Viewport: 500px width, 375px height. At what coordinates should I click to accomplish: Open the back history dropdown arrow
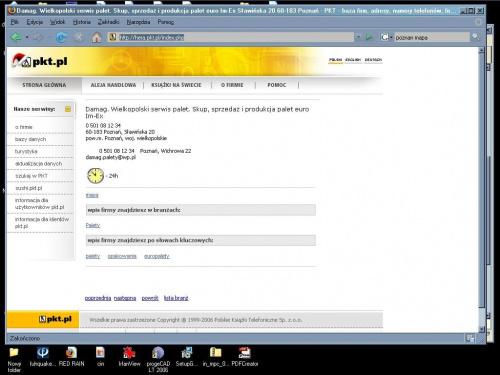click(27, 37)
